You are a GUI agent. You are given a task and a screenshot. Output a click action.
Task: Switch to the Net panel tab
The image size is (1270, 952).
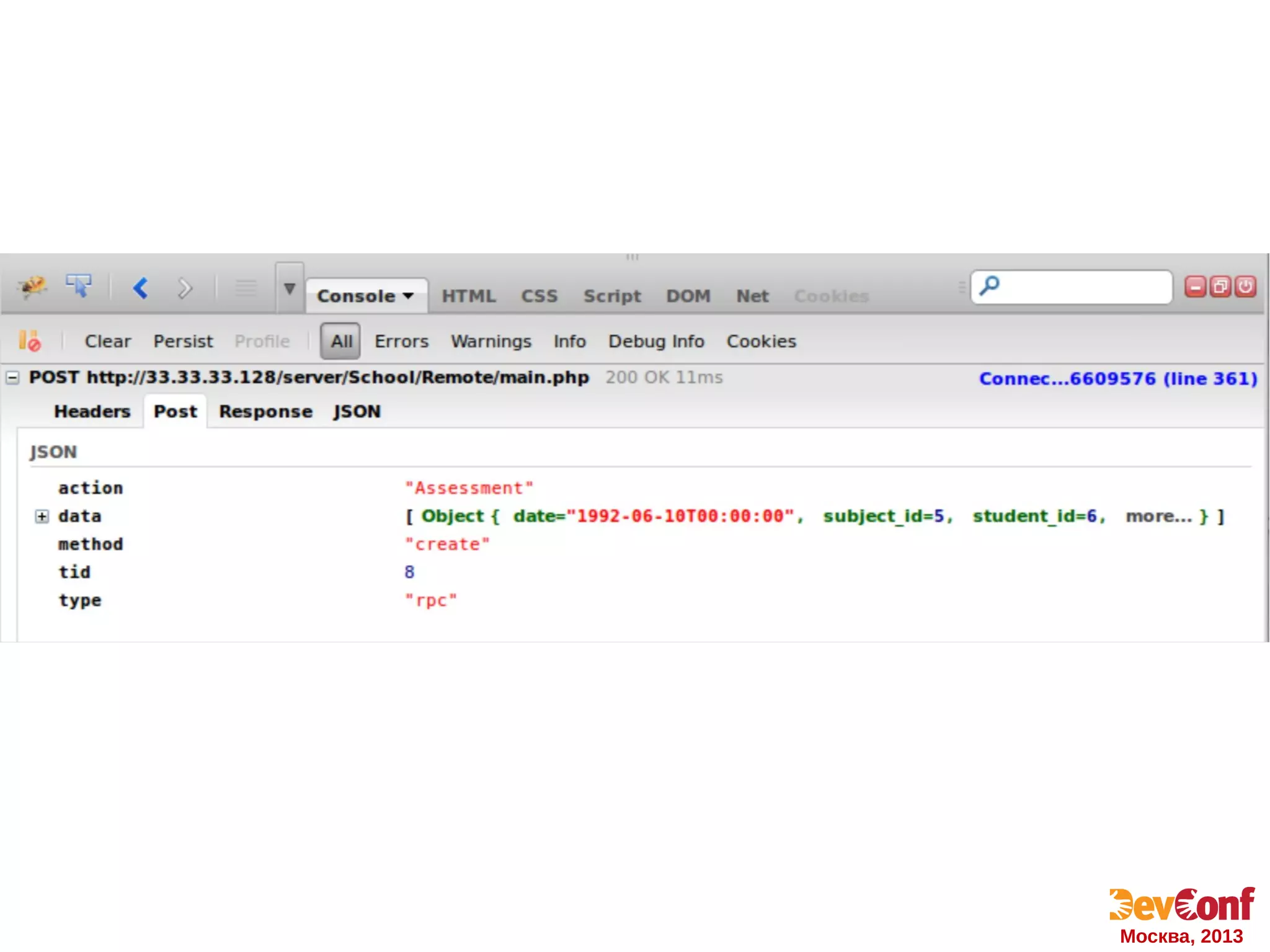(x=752, y=296)
